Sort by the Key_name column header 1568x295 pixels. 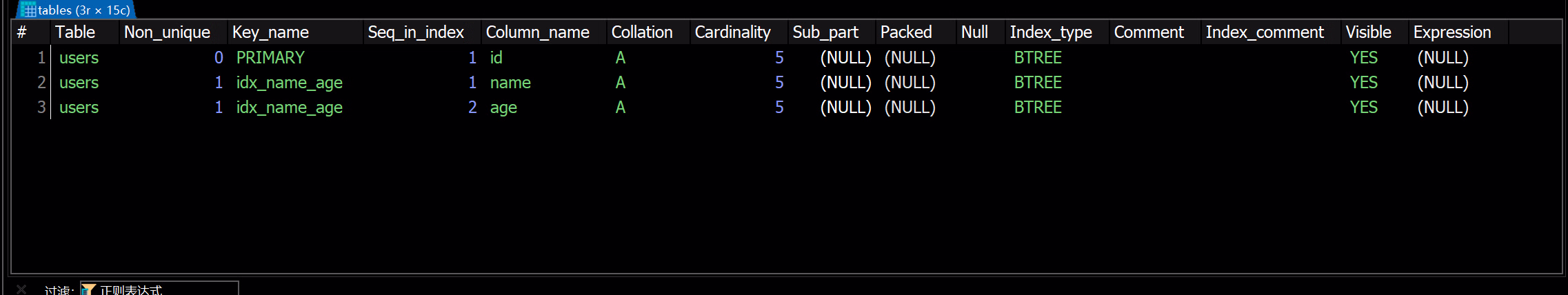pos(270,32)
